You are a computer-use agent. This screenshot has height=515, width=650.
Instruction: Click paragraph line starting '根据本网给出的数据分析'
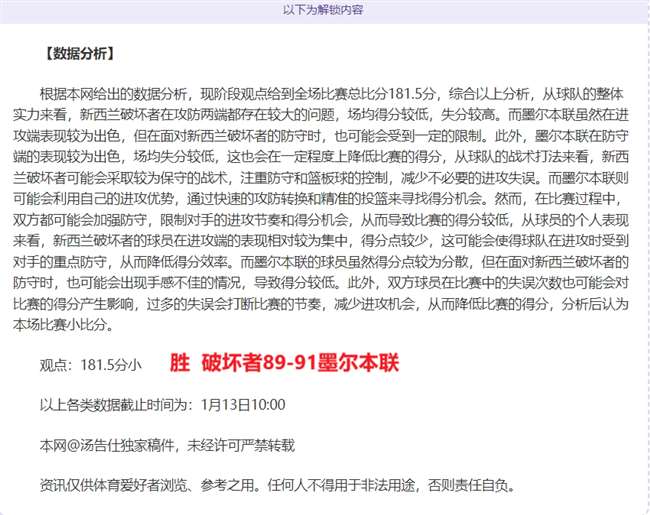[x=332, y=94]
